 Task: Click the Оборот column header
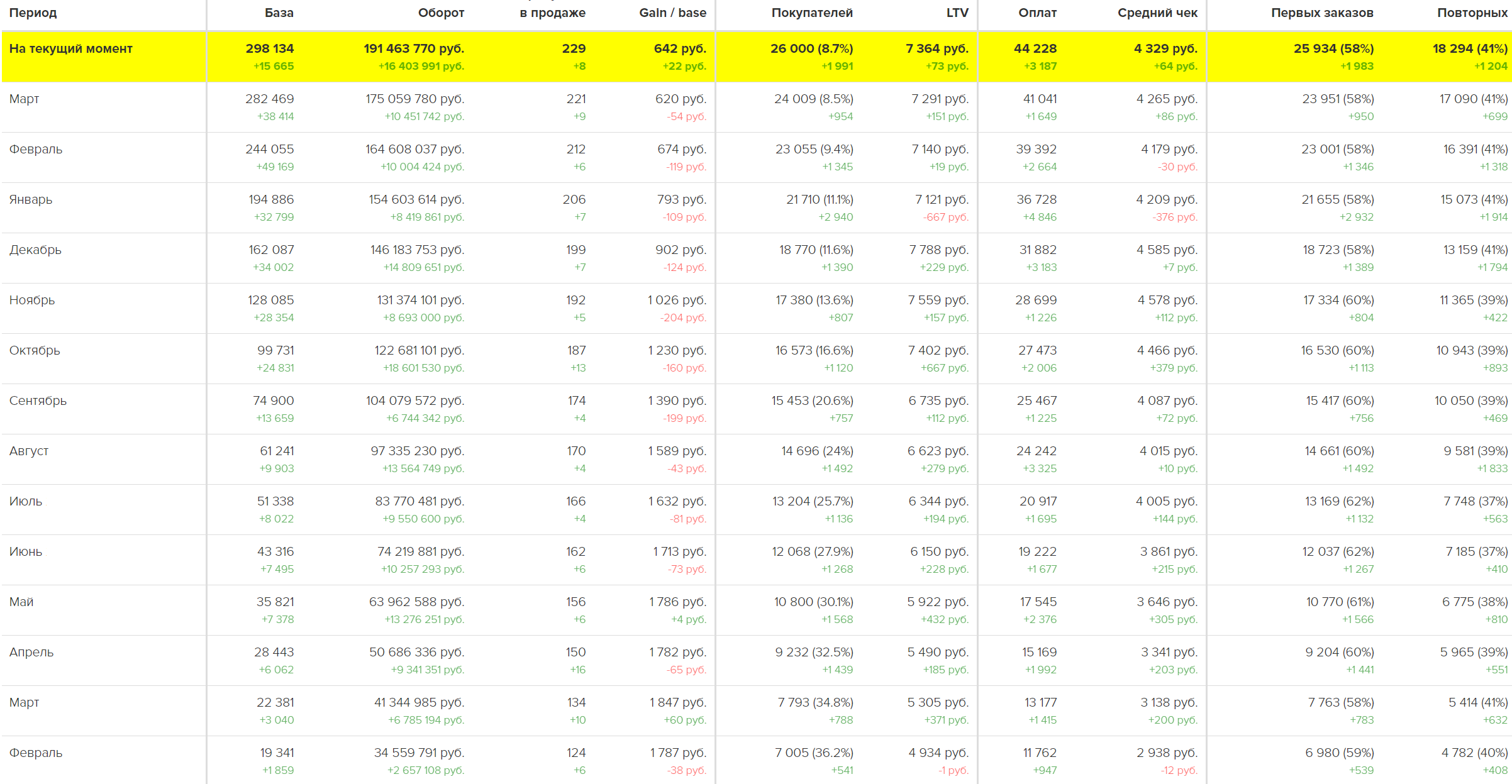441,13
